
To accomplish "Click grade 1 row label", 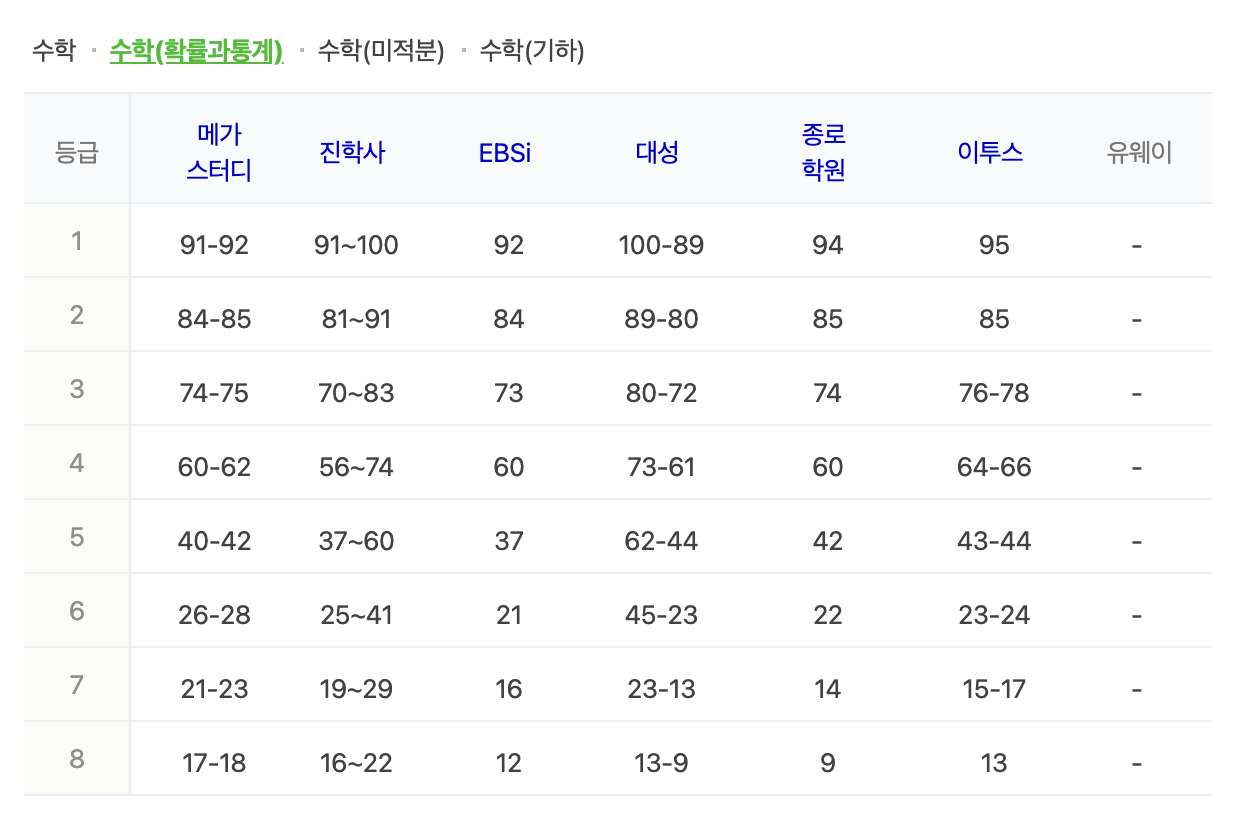I will click(x=76, y=240).
